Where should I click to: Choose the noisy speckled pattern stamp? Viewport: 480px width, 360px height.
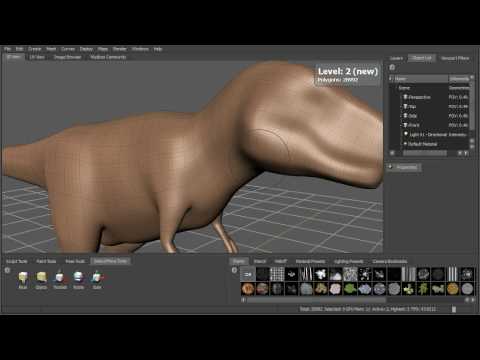click(x=350, y=274)
